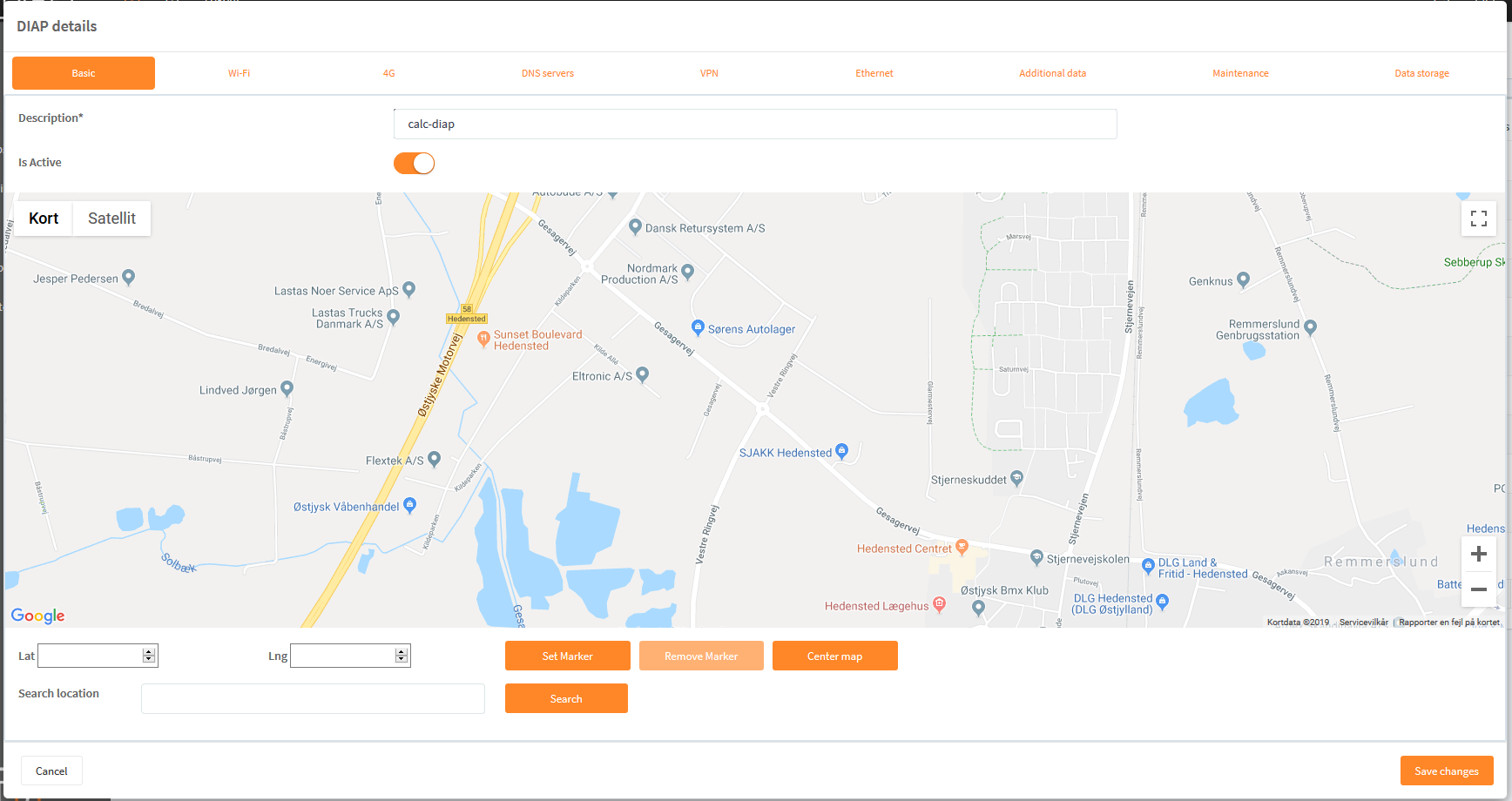Viewport: 1512px width, 801px height.
Task: Click the Østjysk Bmx Klub pin
Action: pos(979,608)
